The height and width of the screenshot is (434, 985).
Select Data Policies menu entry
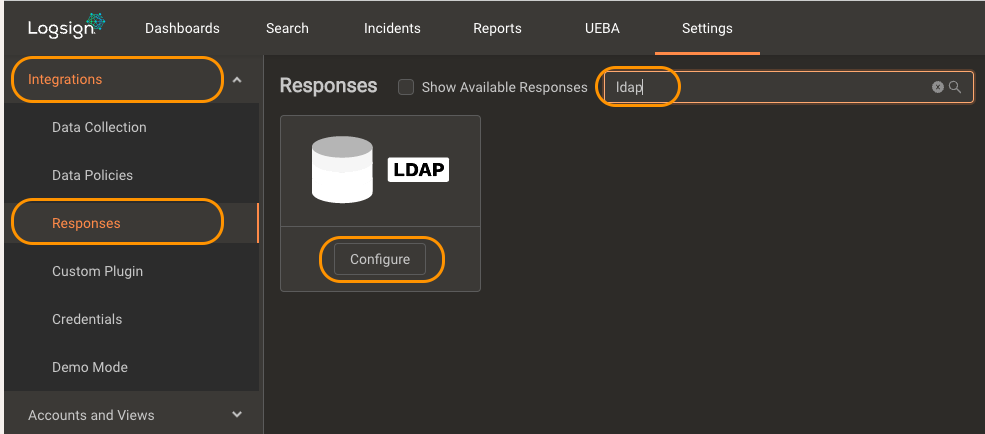pos(92,175)
